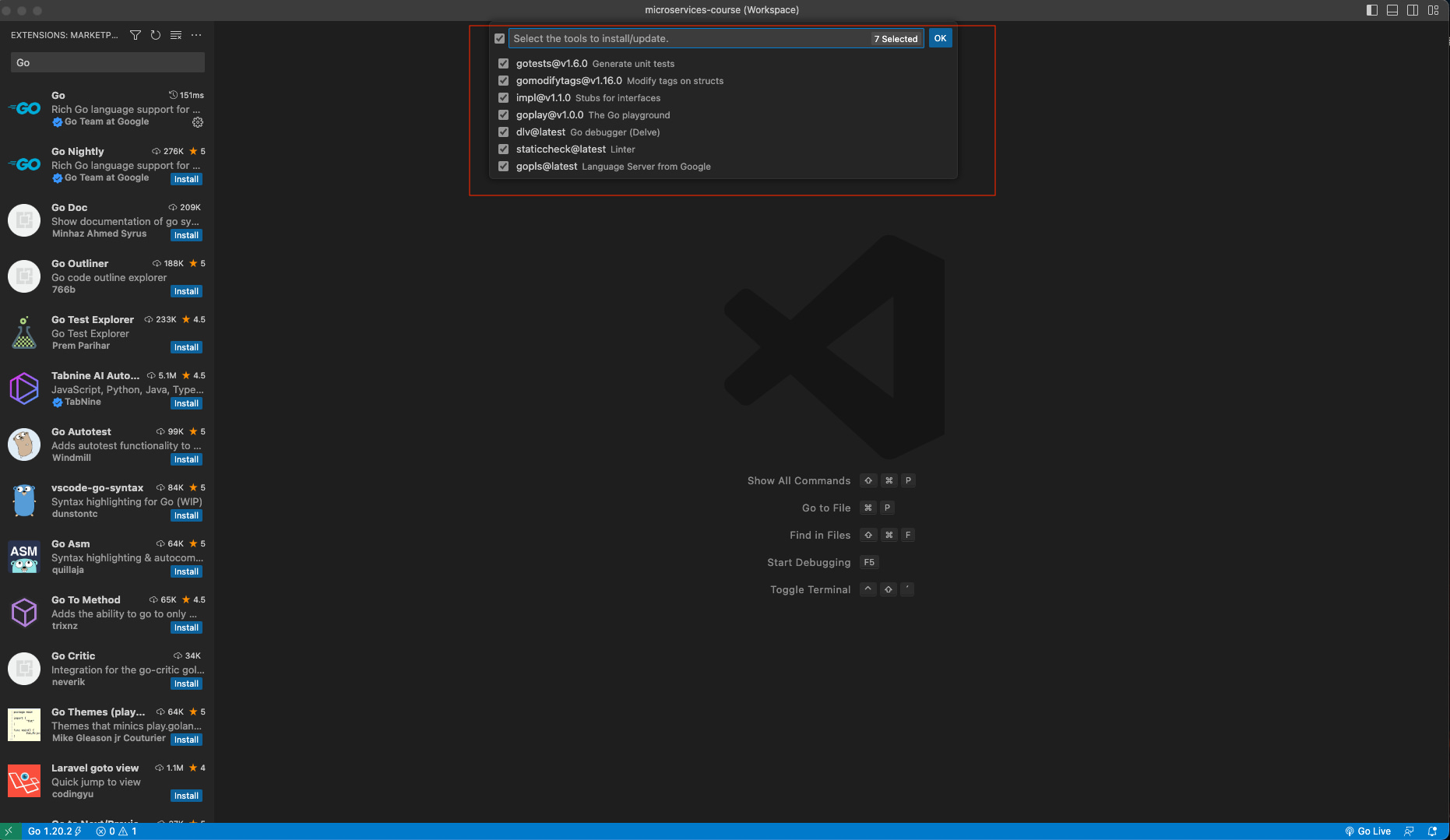Uncheck gomodifytags@v1.16.0 tool
Screen dimensions: 1450x840
[504, 81]
